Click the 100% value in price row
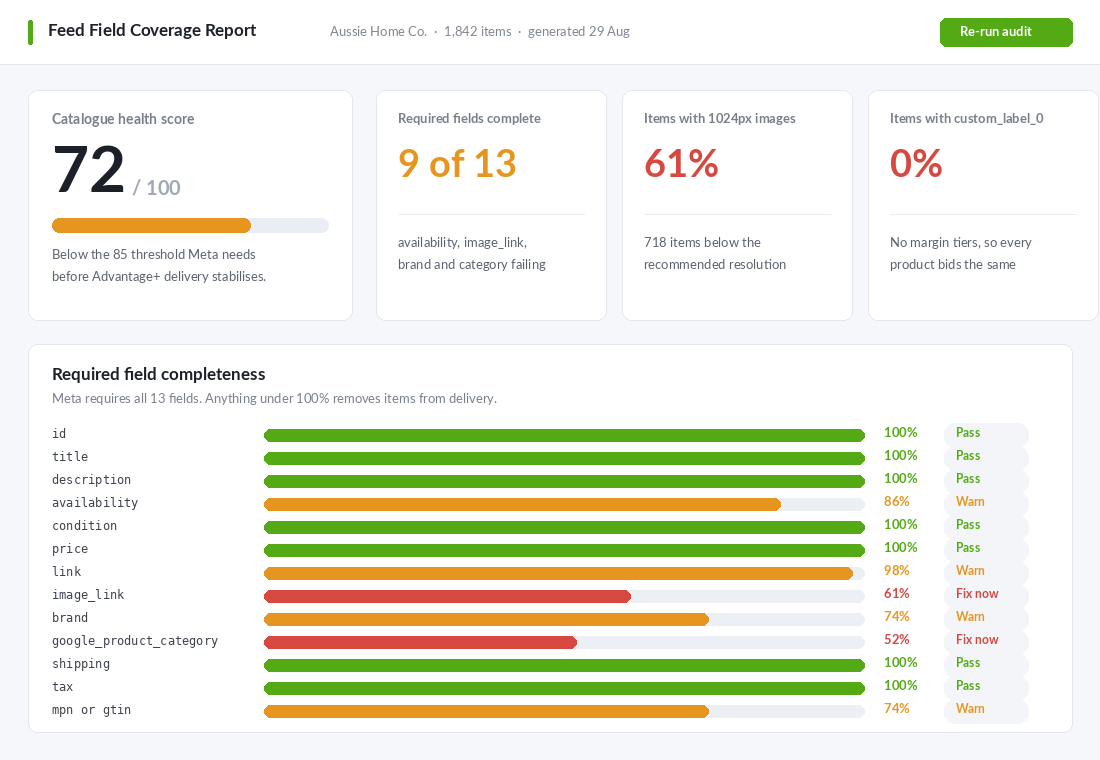Image resolution: width=1100 pixels, height=760 pixels. click(901, 547)
